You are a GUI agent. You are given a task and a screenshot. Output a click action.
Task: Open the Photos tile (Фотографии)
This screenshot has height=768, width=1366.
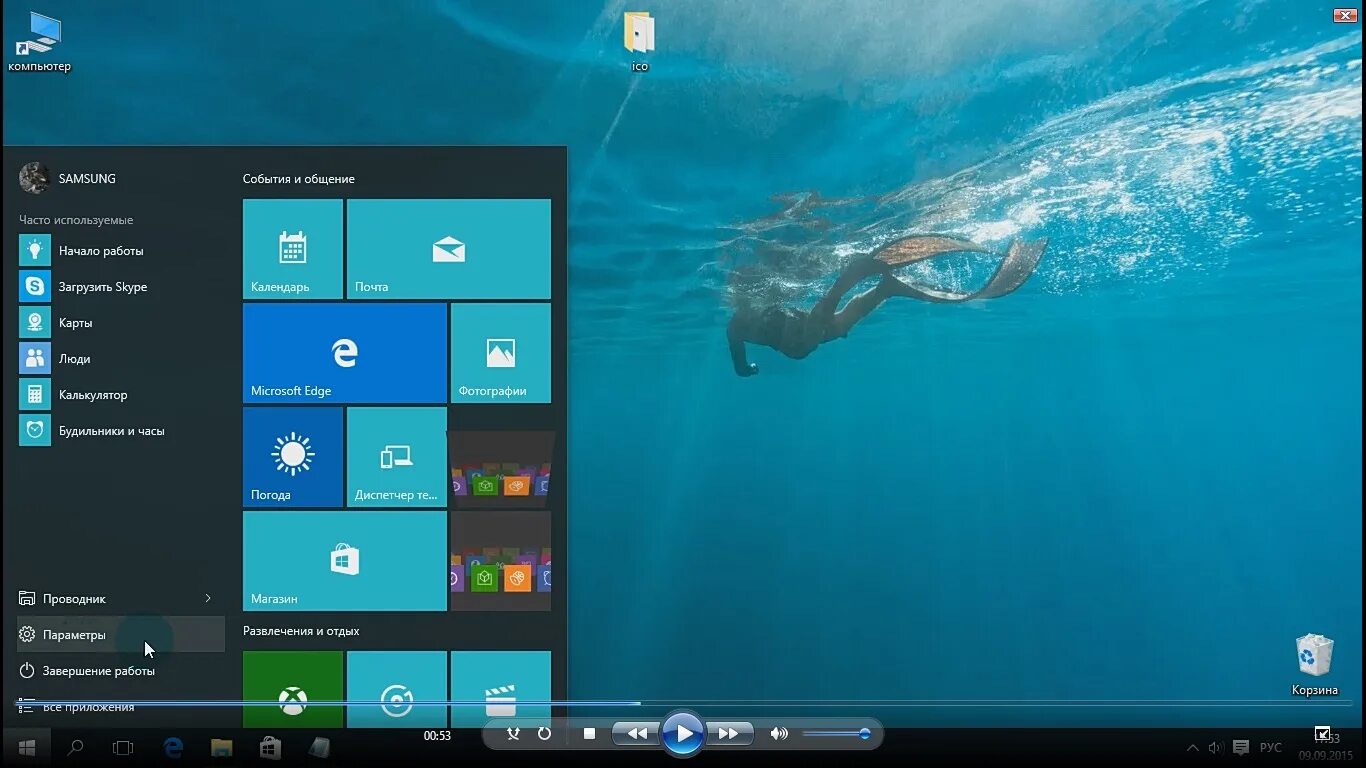tap(501, 353)
